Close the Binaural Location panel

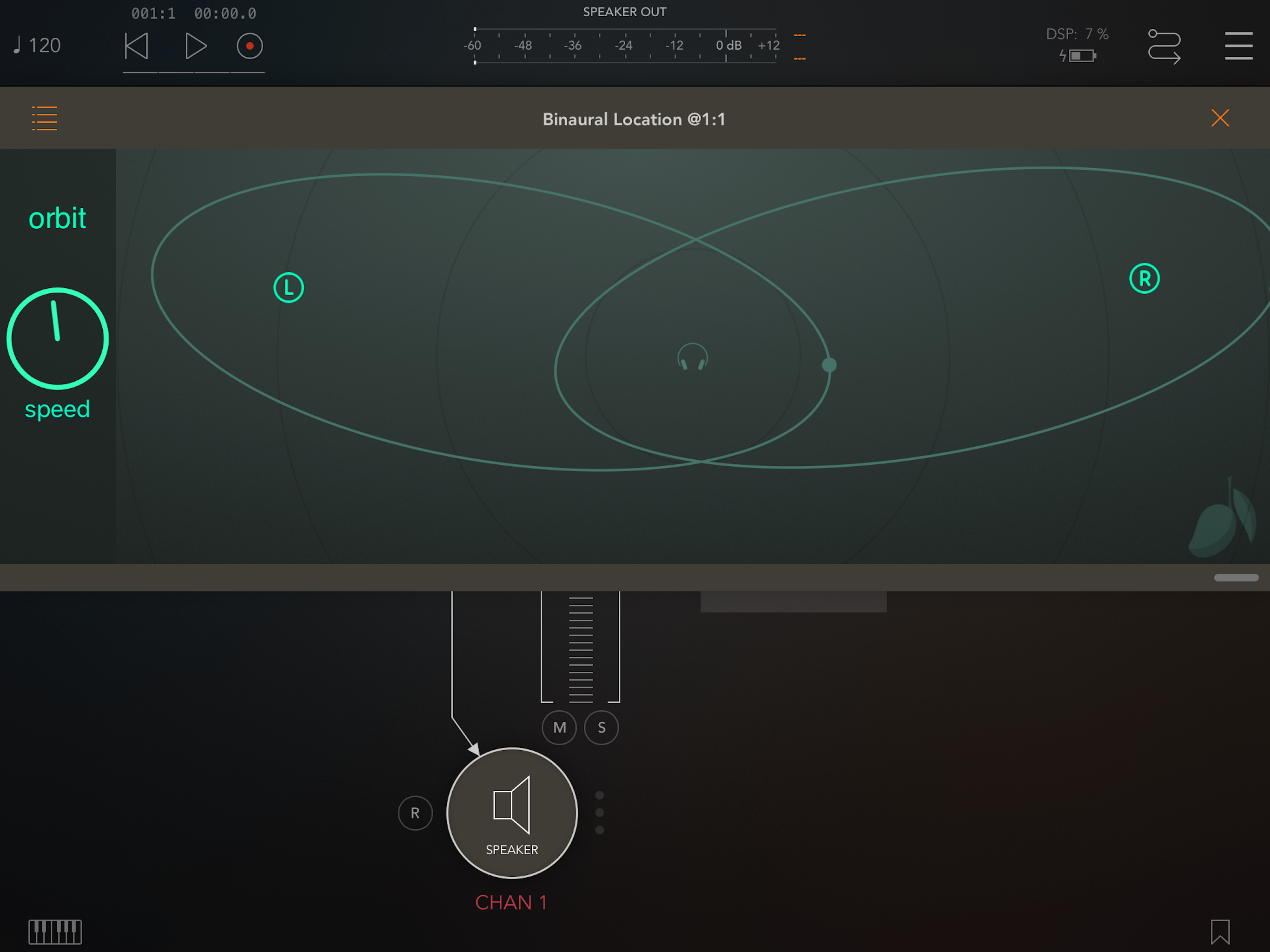tap(1219, 118)
